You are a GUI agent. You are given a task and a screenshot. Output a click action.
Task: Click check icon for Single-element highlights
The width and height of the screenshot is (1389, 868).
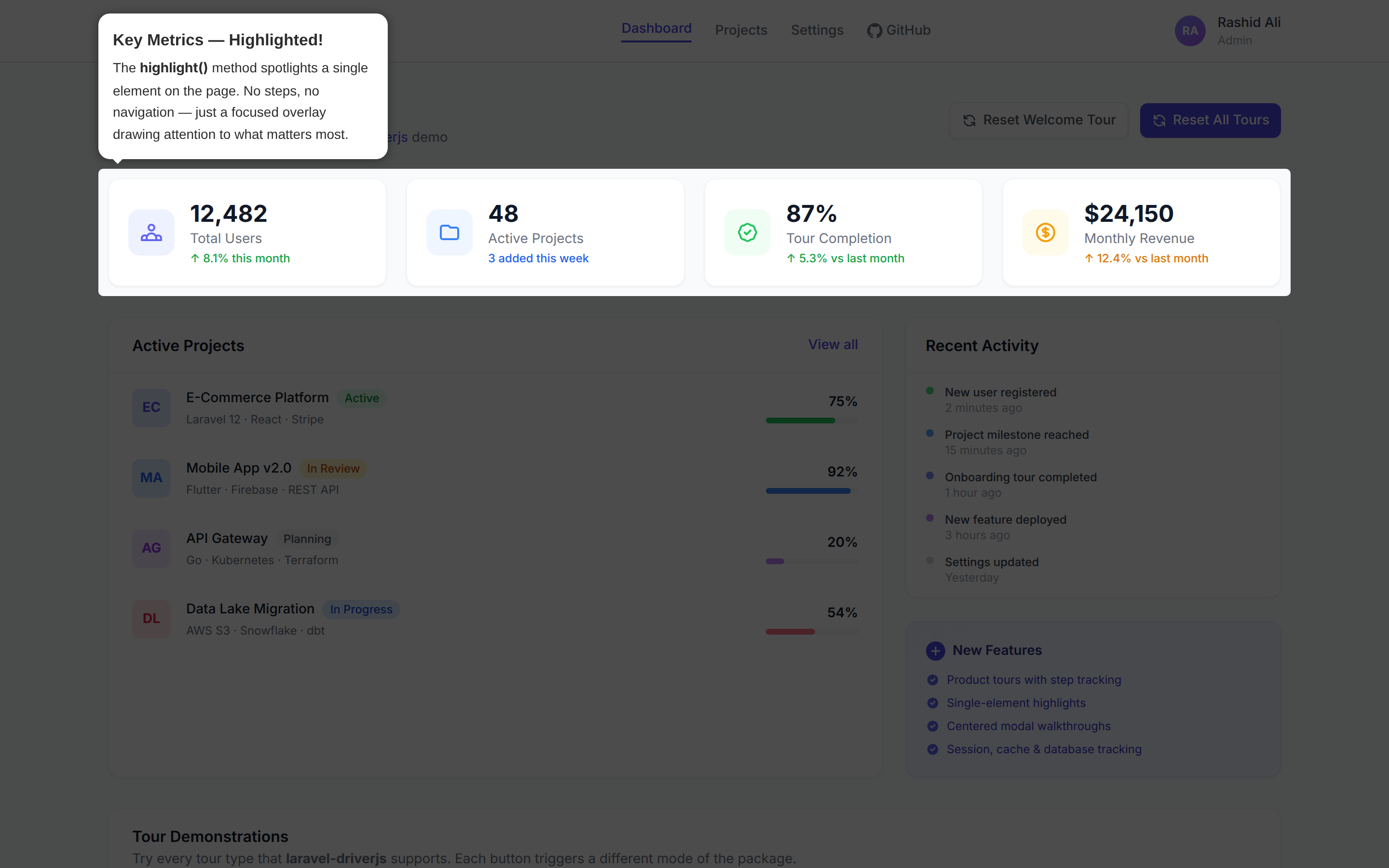(933, 703)
